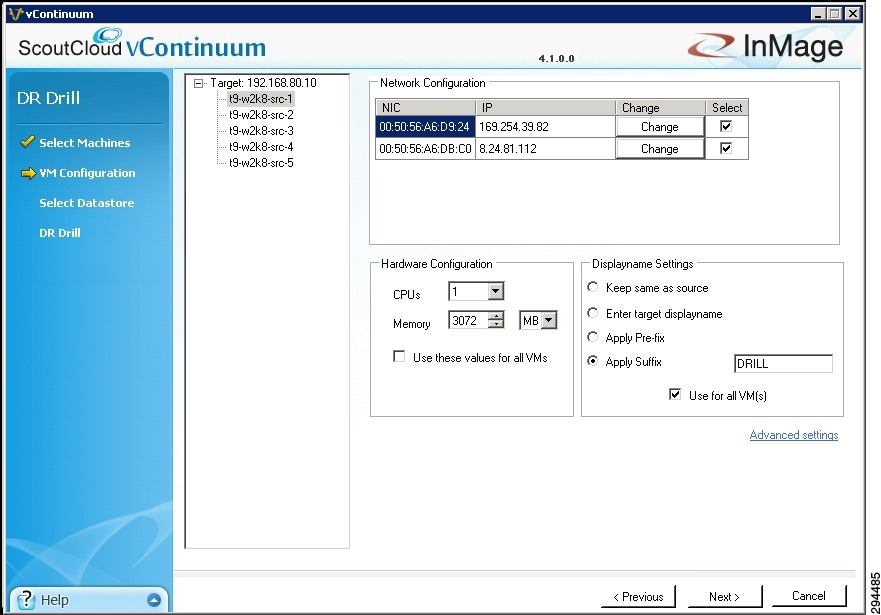Viewport: 881px width, 615px height.
Task: Click IP cell 169.254.39.82
Action: click(545, 127)
